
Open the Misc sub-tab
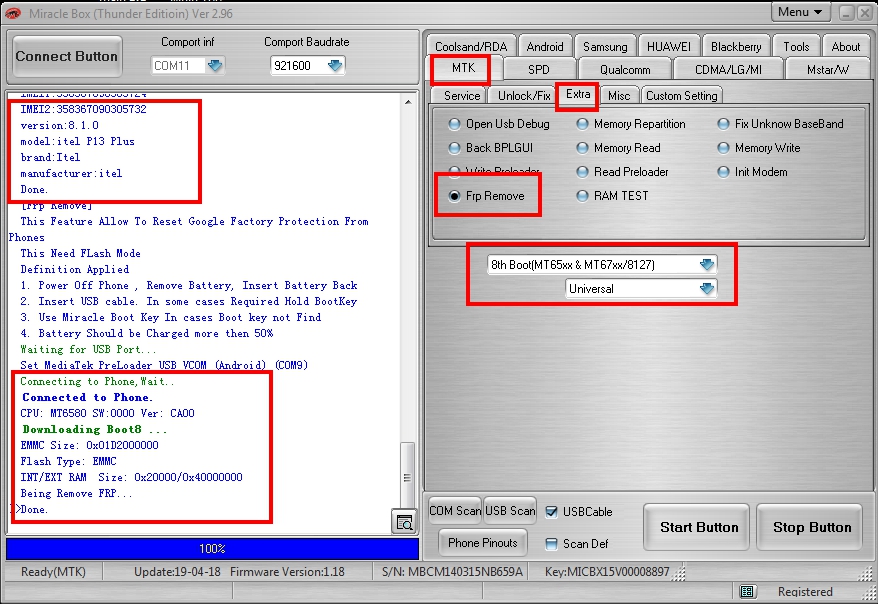[619, 96]
